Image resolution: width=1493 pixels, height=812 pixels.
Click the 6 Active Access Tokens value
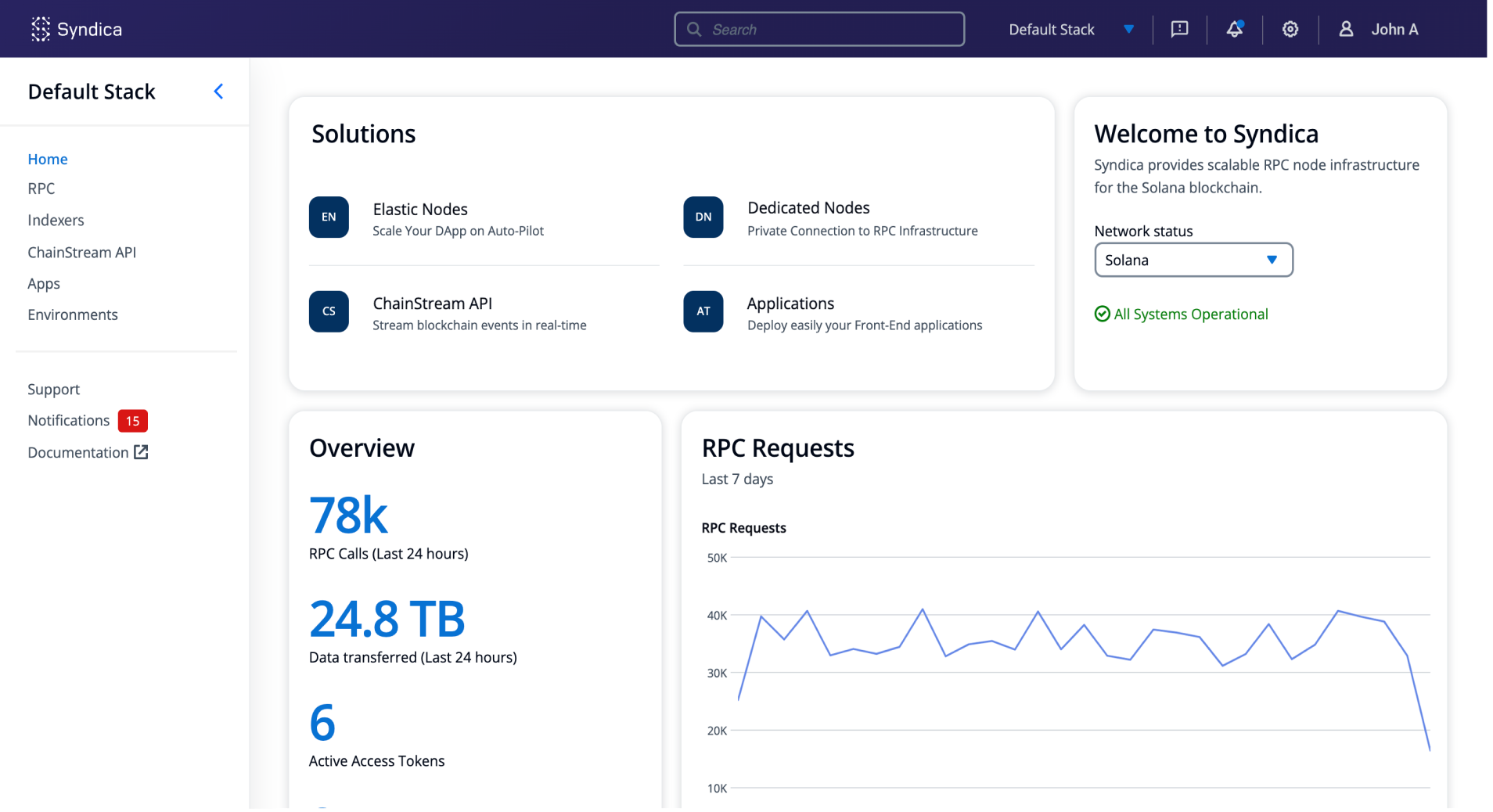[322, 722]
